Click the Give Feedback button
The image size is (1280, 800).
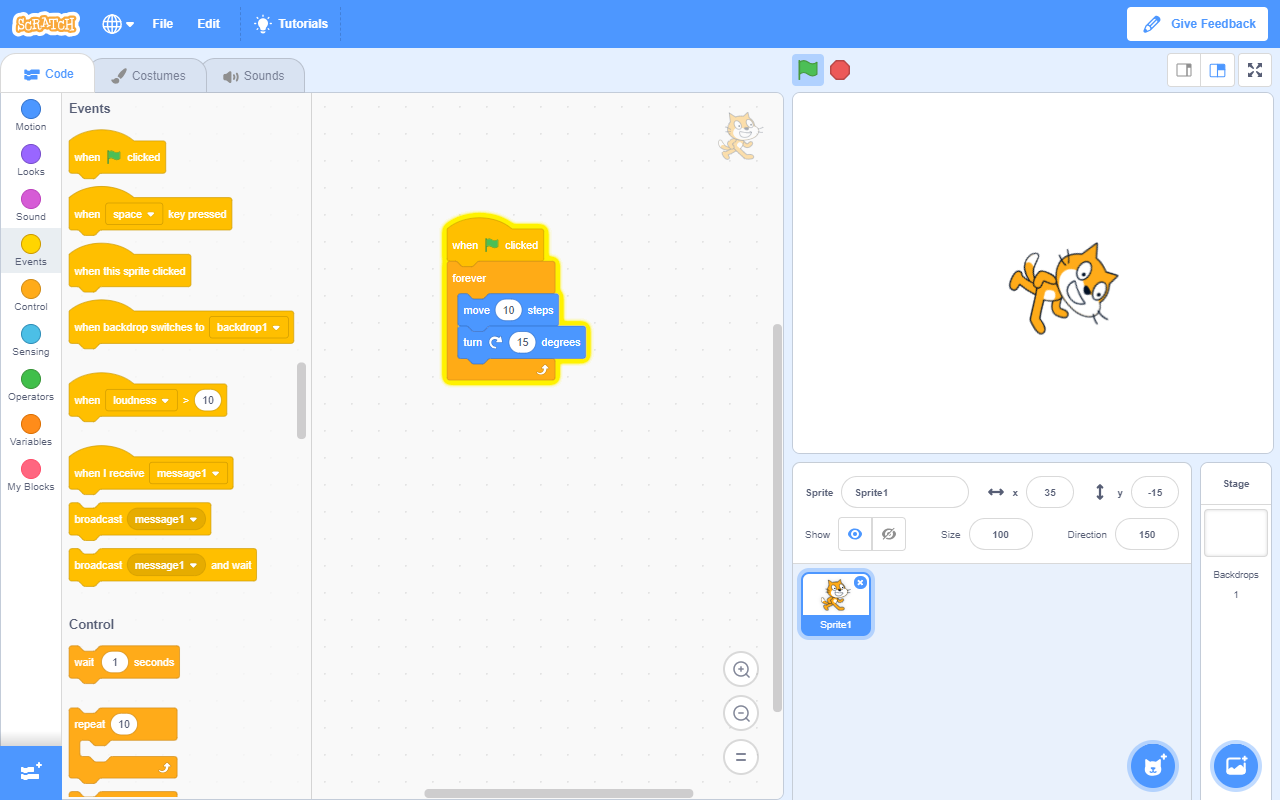point(1197,23)
